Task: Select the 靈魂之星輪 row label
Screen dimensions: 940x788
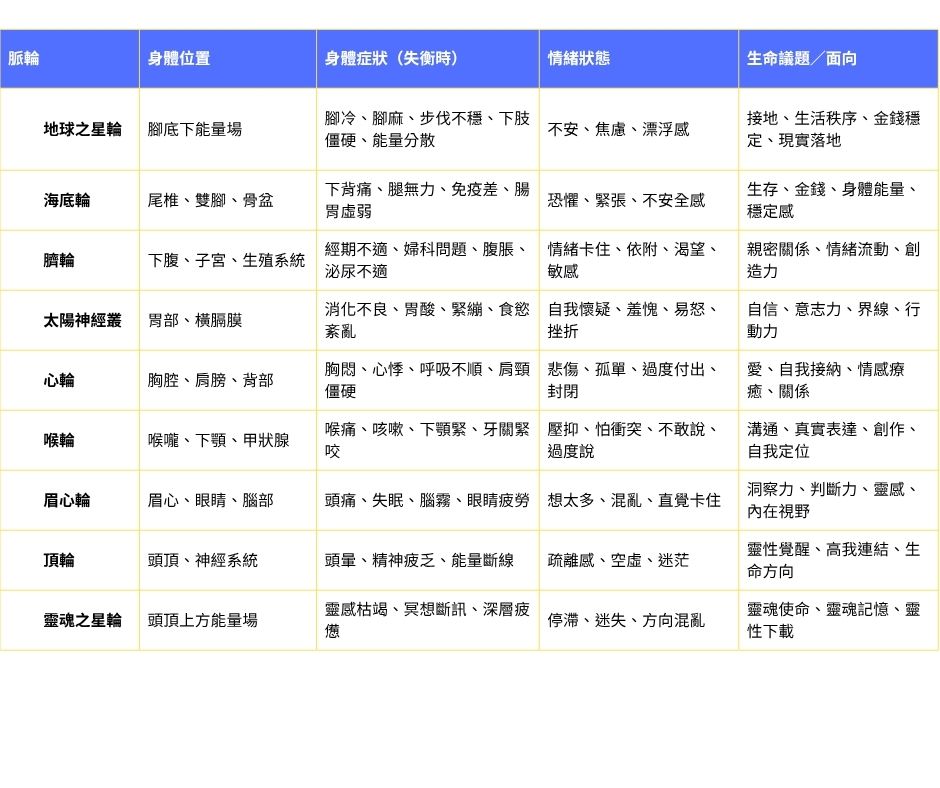Action: 82,620
